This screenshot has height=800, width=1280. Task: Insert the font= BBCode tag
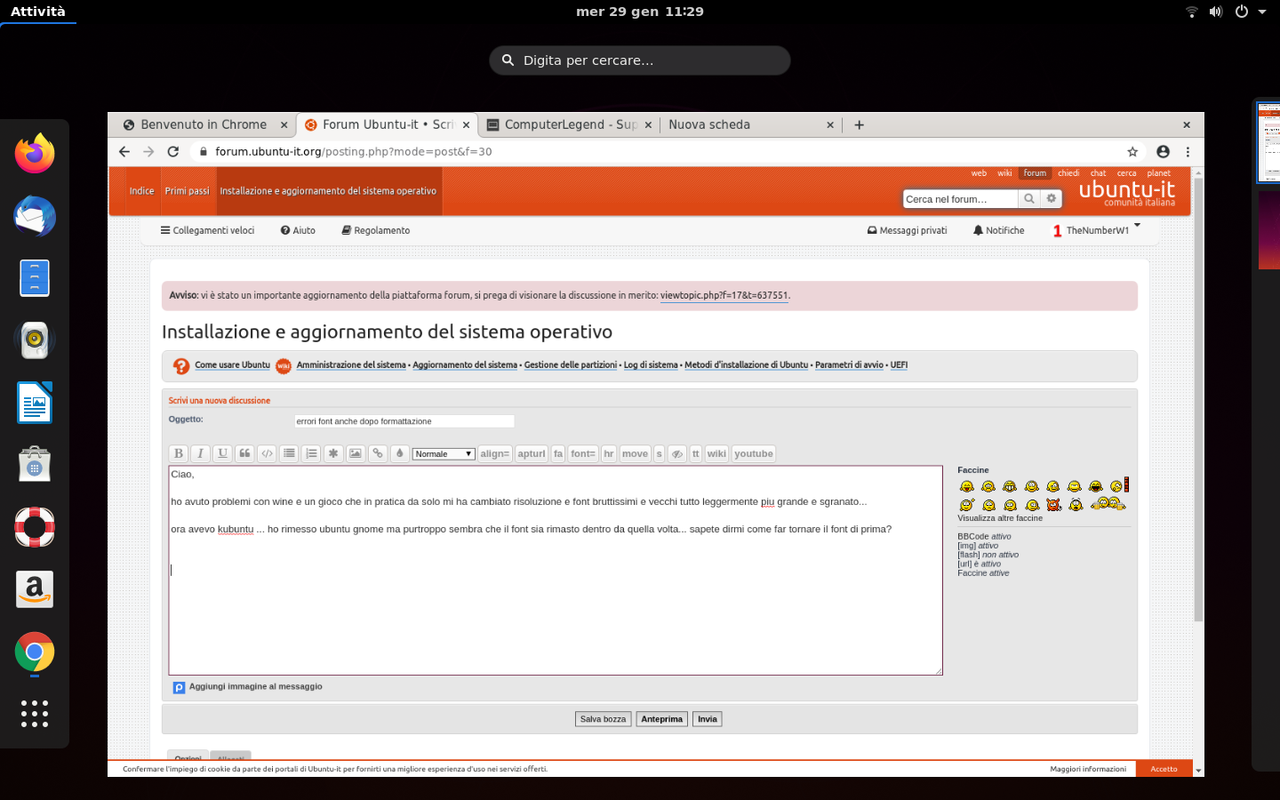[583, 453]
